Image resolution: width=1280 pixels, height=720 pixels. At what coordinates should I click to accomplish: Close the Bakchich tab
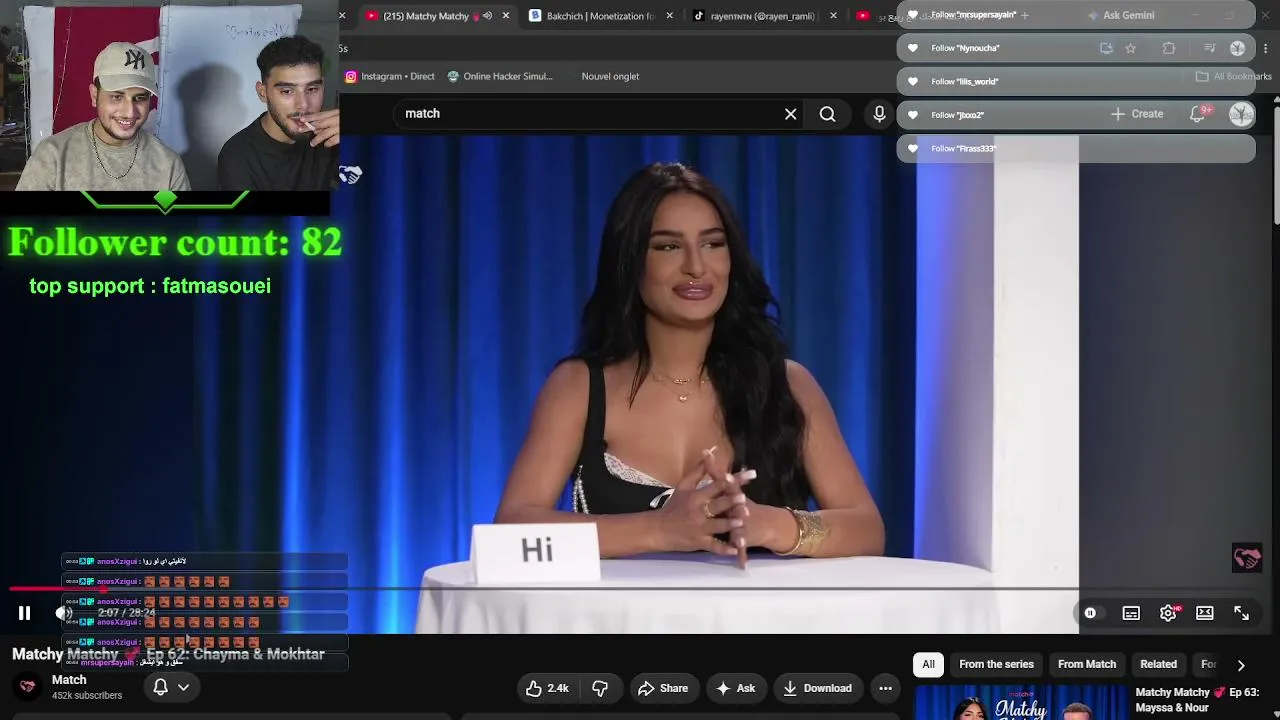coord(670,16)
